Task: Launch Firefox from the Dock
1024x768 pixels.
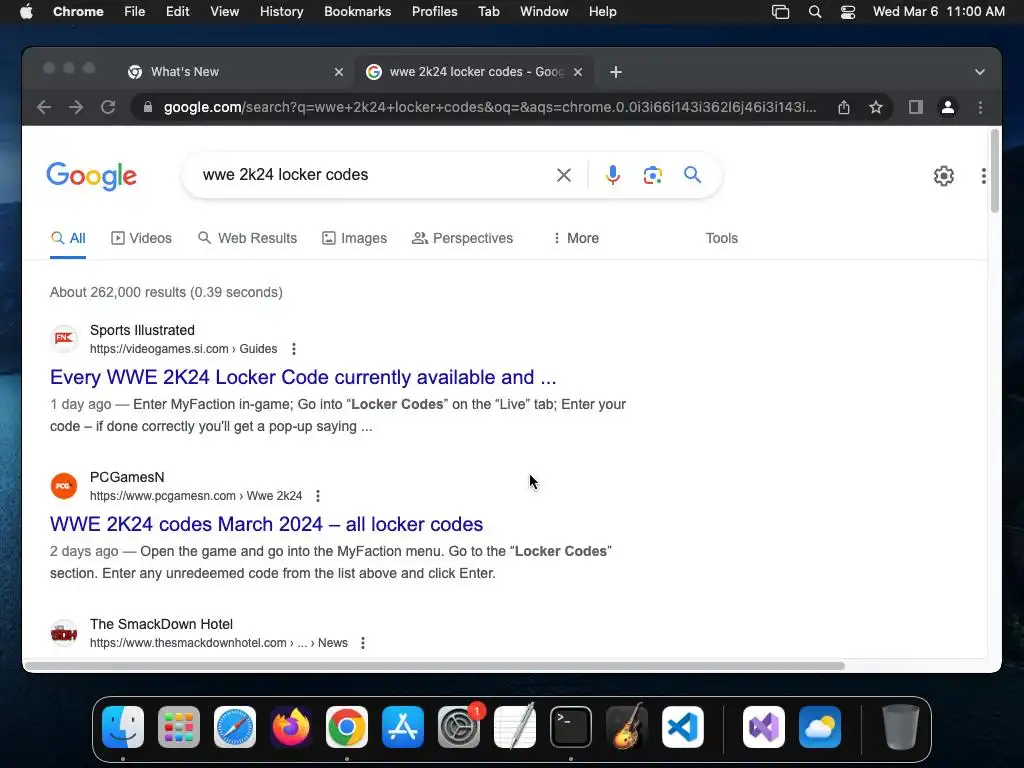Action: pyautogui.click(x=291, y=727)
